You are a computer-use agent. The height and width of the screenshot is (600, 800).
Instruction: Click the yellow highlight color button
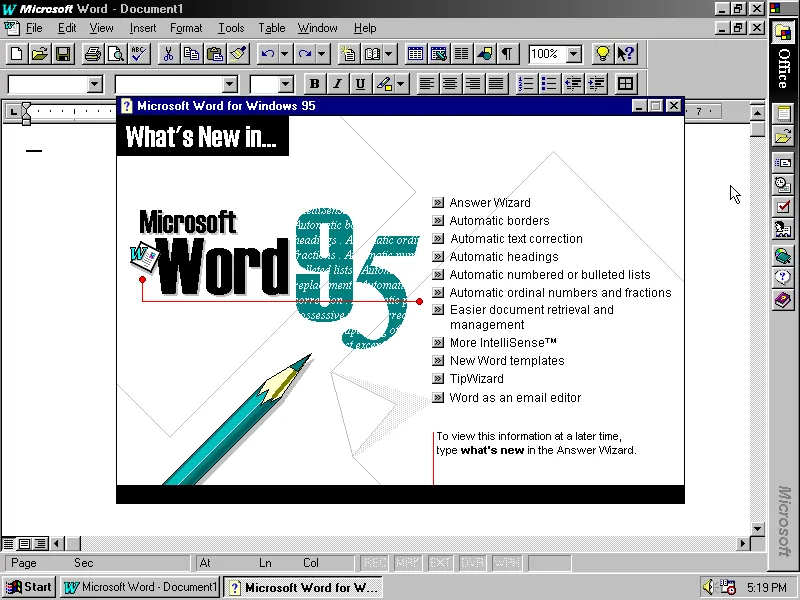(x=385, y=82)
